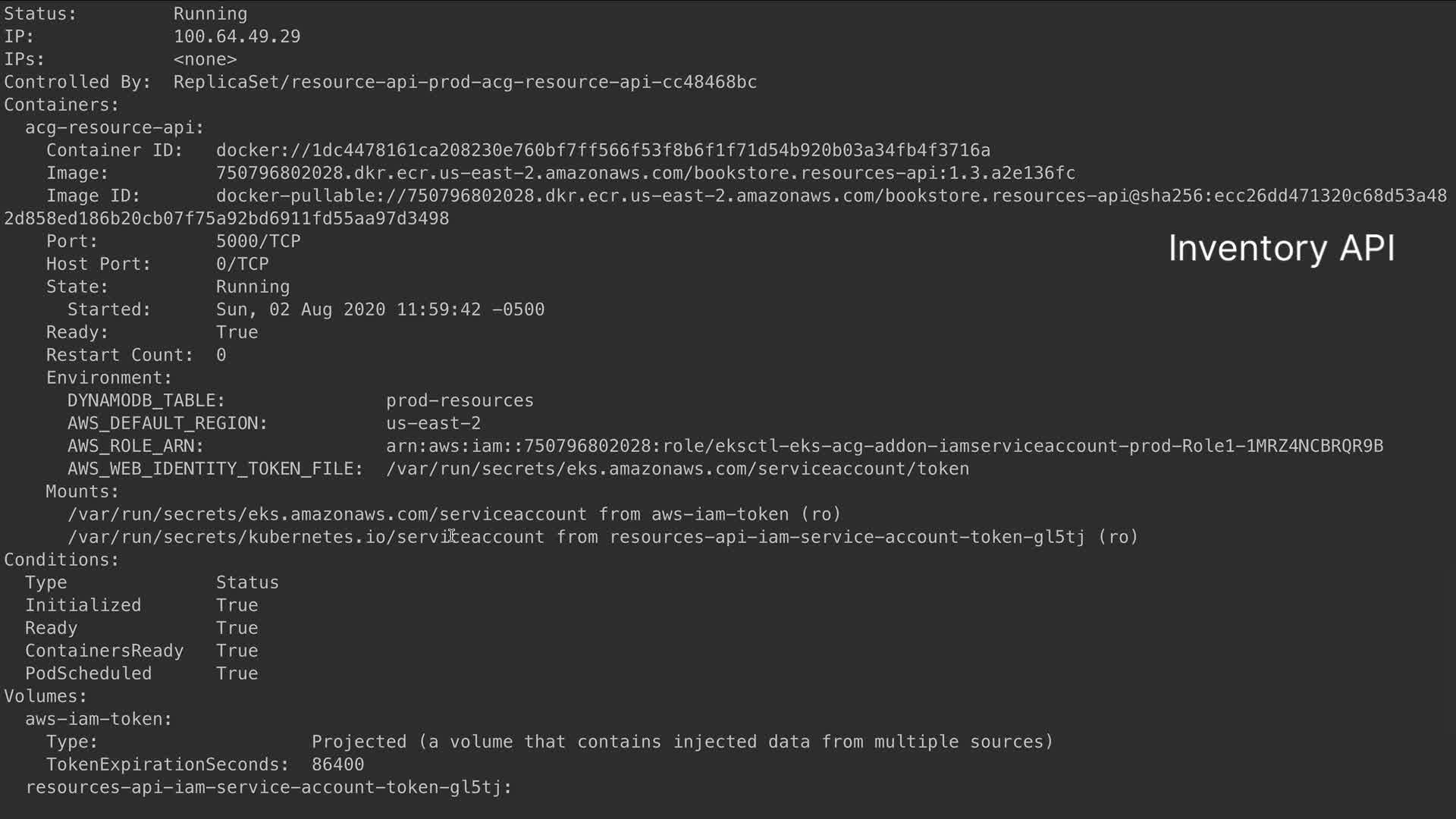Click the True status beside PodScheduled
Image resolution: width=1456 pixels, height=819 pixels.
pos(237,673)
